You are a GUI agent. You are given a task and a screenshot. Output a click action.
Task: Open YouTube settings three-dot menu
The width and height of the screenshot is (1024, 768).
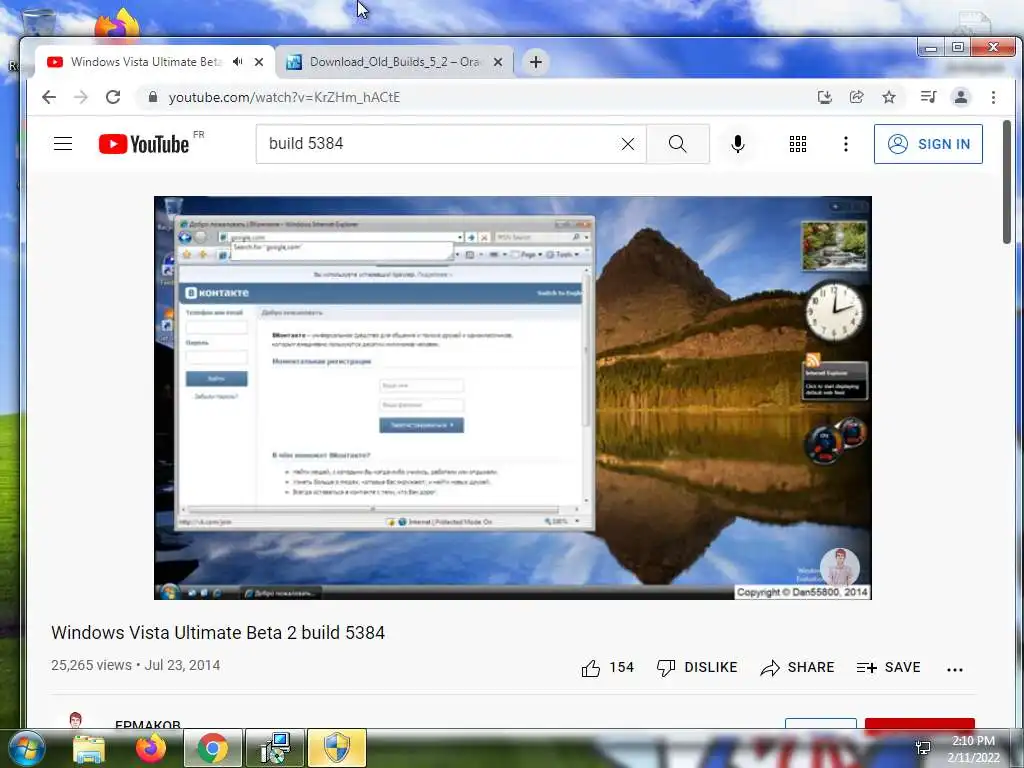[846, 144]
